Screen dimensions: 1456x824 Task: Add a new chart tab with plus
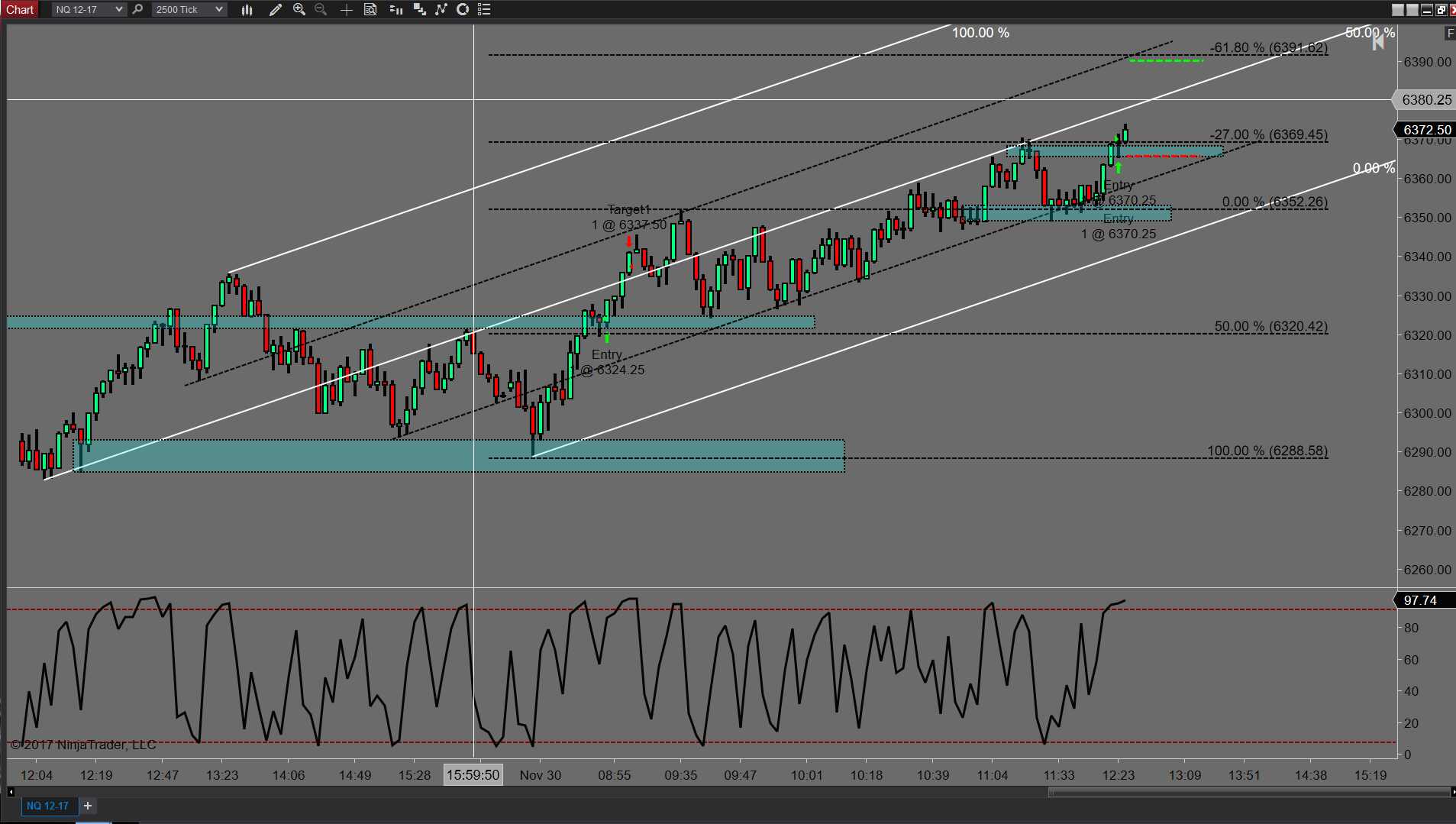tap(88, 806)
